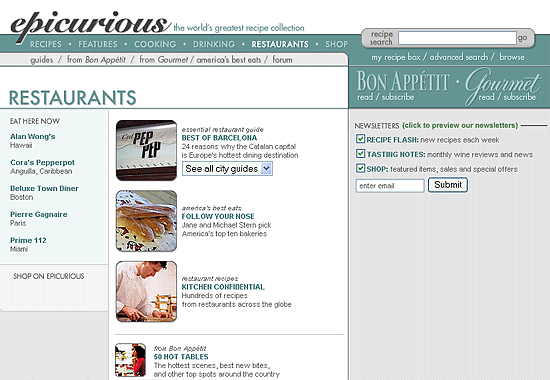The image size is (550, 380).
Task: Click the go search button
Action: [x=522, y=38]
